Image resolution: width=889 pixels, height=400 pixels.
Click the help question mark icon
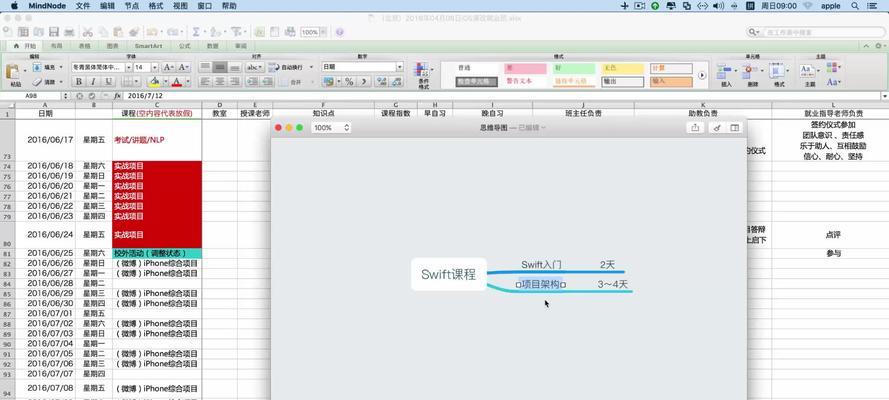(x=340, y=32)
